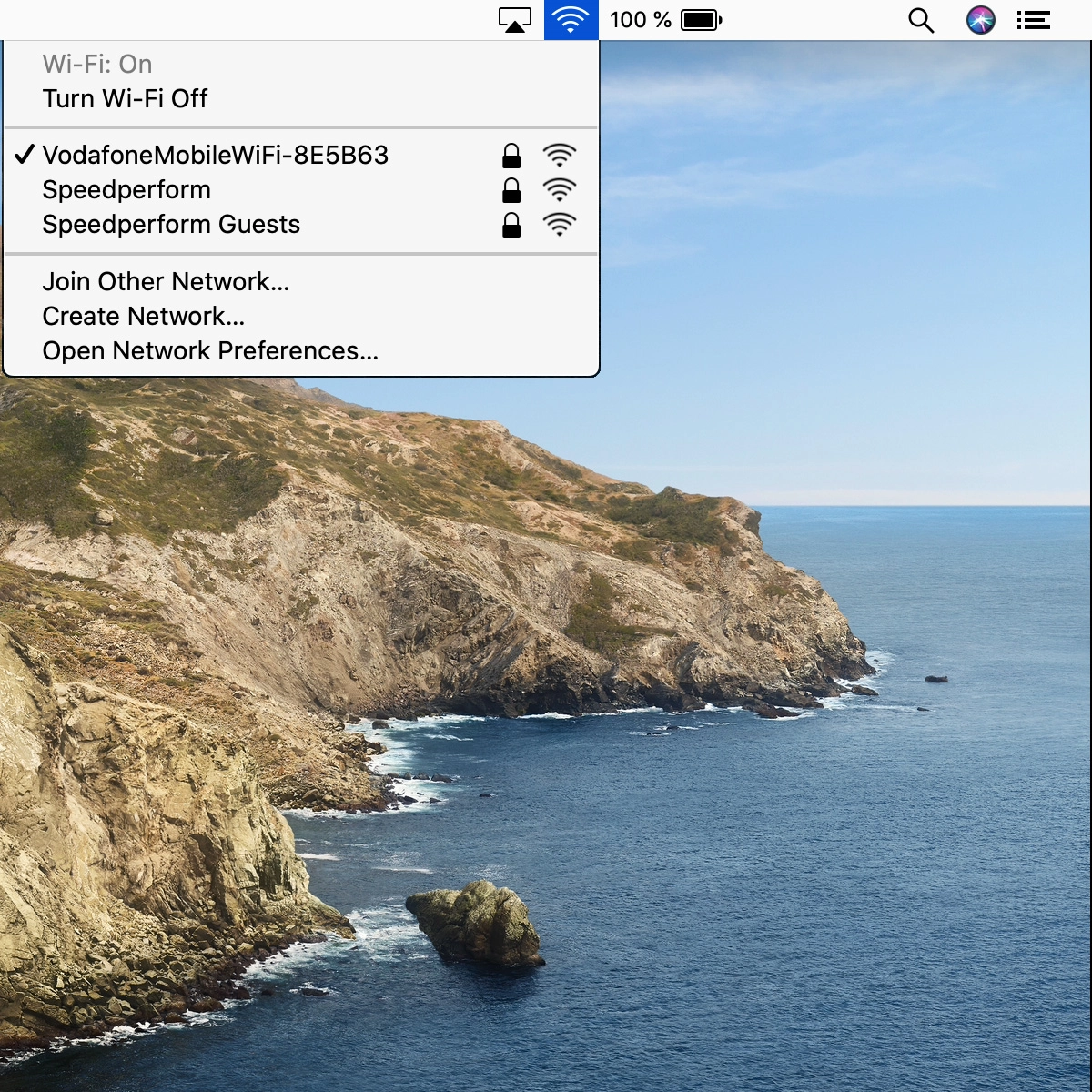Click the lock icon beside Speedperform
Screen dimensions: 1092x1092
coord(511,190)
